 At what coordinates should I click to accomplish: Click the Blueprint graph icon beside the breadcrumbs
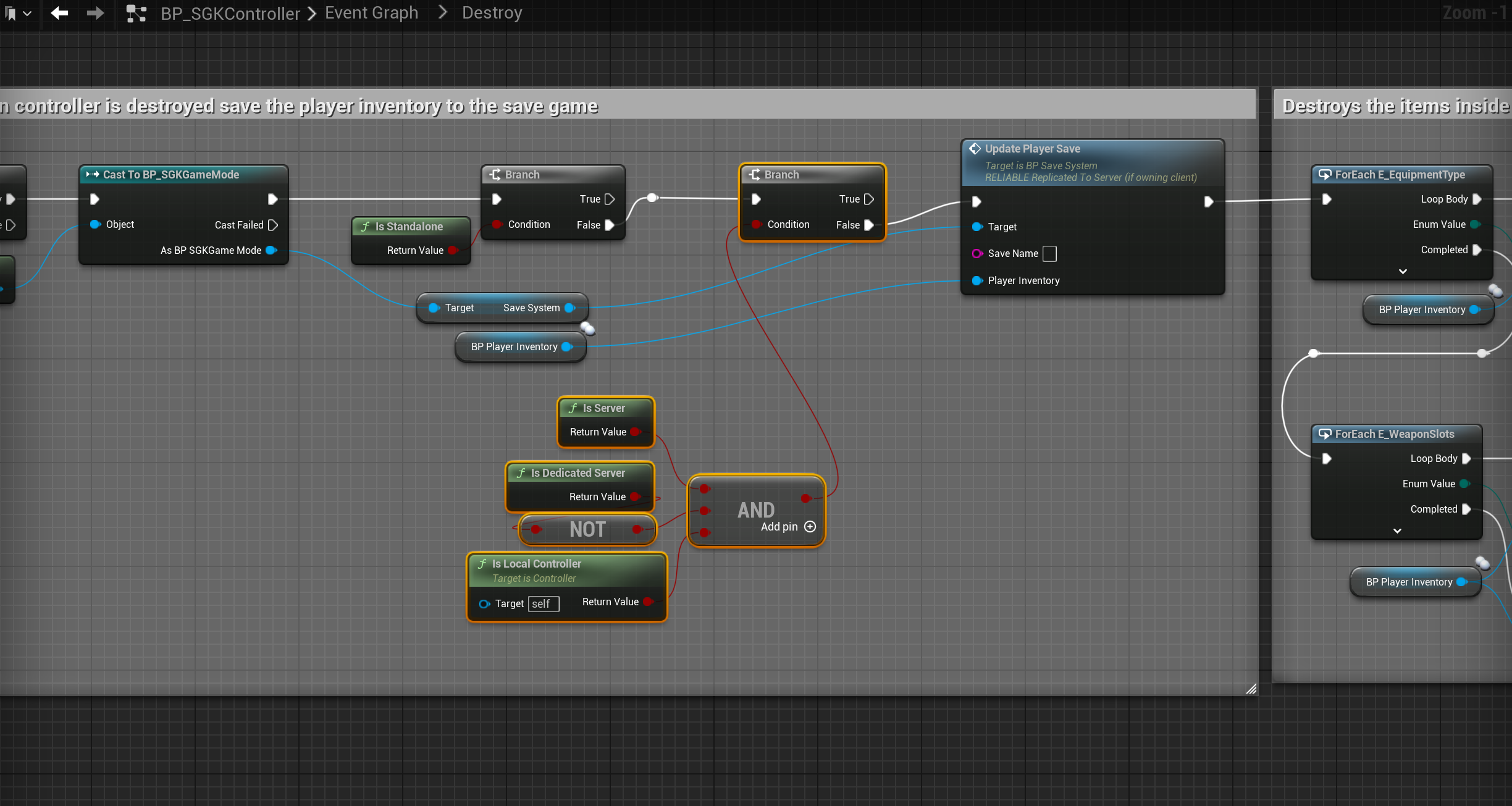tap(135, 12)
